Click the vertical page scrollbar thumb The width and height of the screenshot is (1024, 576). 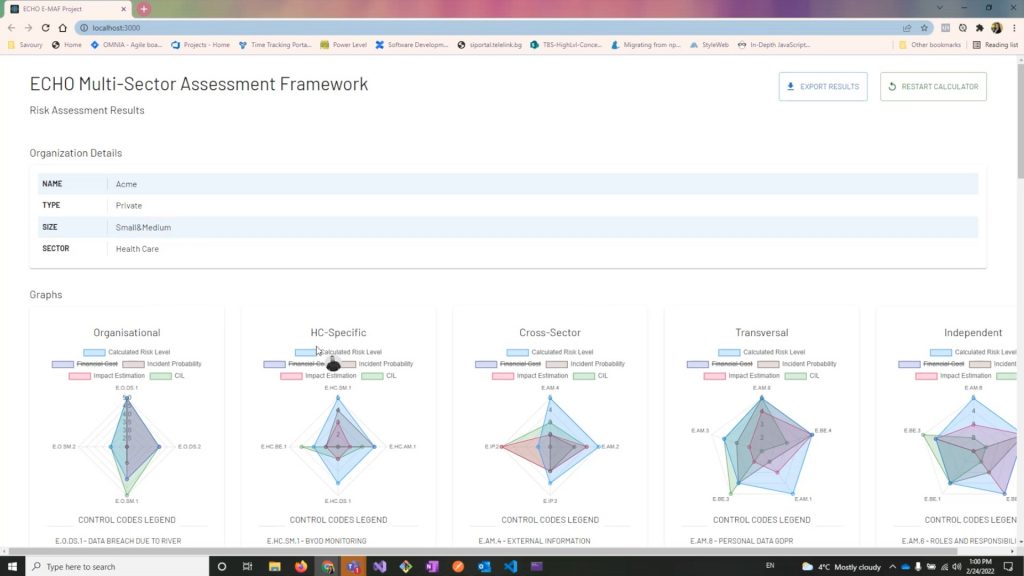(1020, 120)
